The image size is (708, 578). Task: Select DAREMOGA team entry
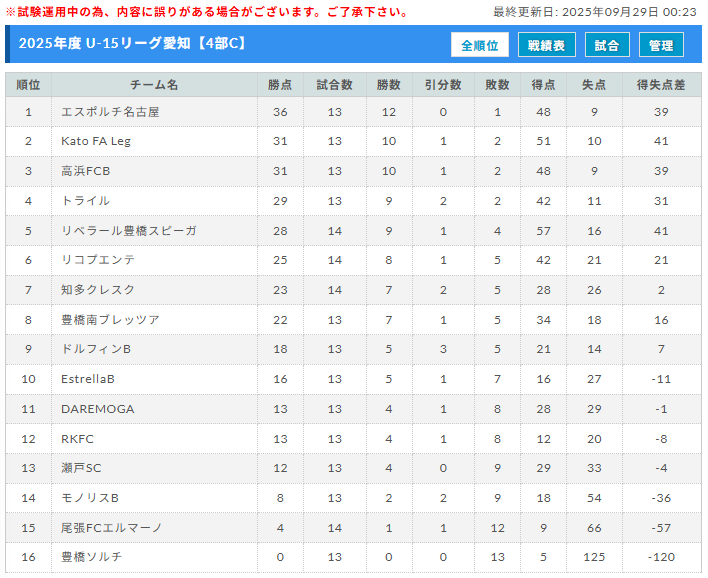(x=97, y=409)
